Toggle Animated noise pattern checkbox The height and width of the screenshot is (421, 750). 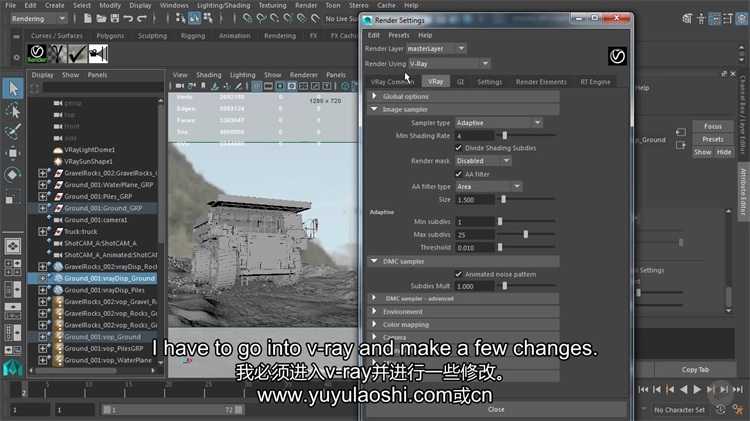pos(459,273)
